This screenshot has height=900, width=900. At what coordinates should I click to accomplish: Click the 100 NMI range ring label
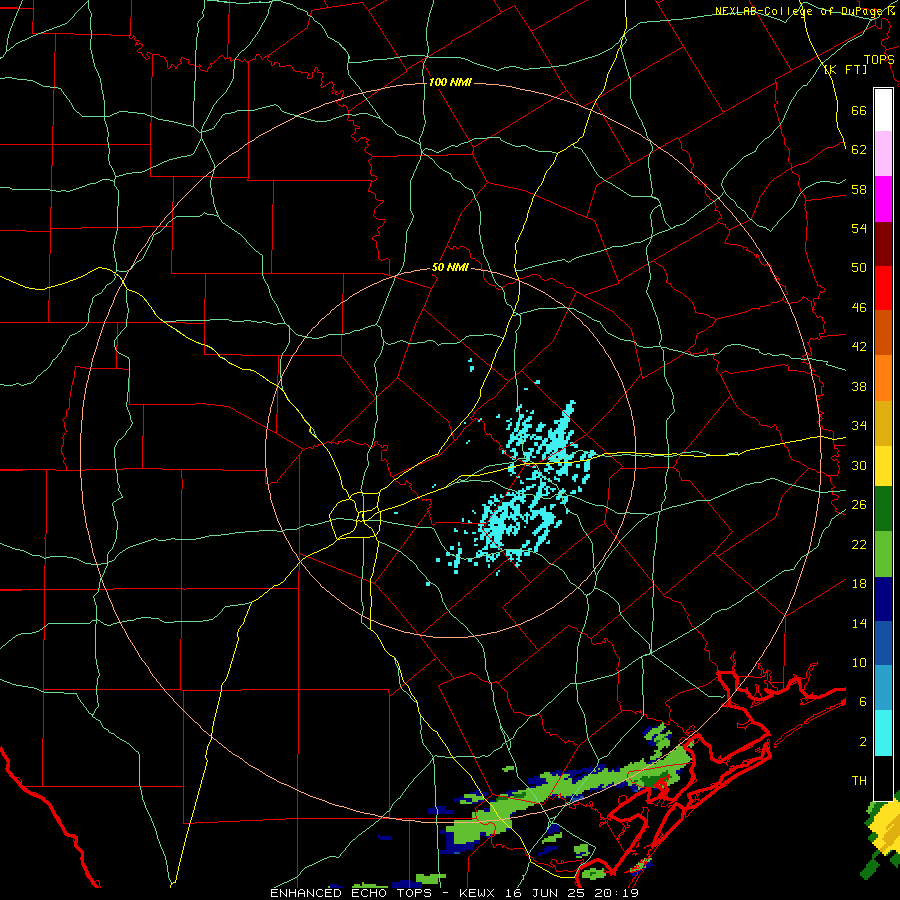point(450,83)
